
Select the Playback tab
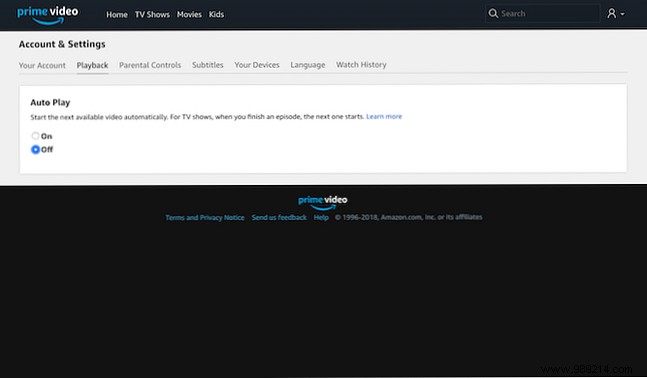coord(92,65)
